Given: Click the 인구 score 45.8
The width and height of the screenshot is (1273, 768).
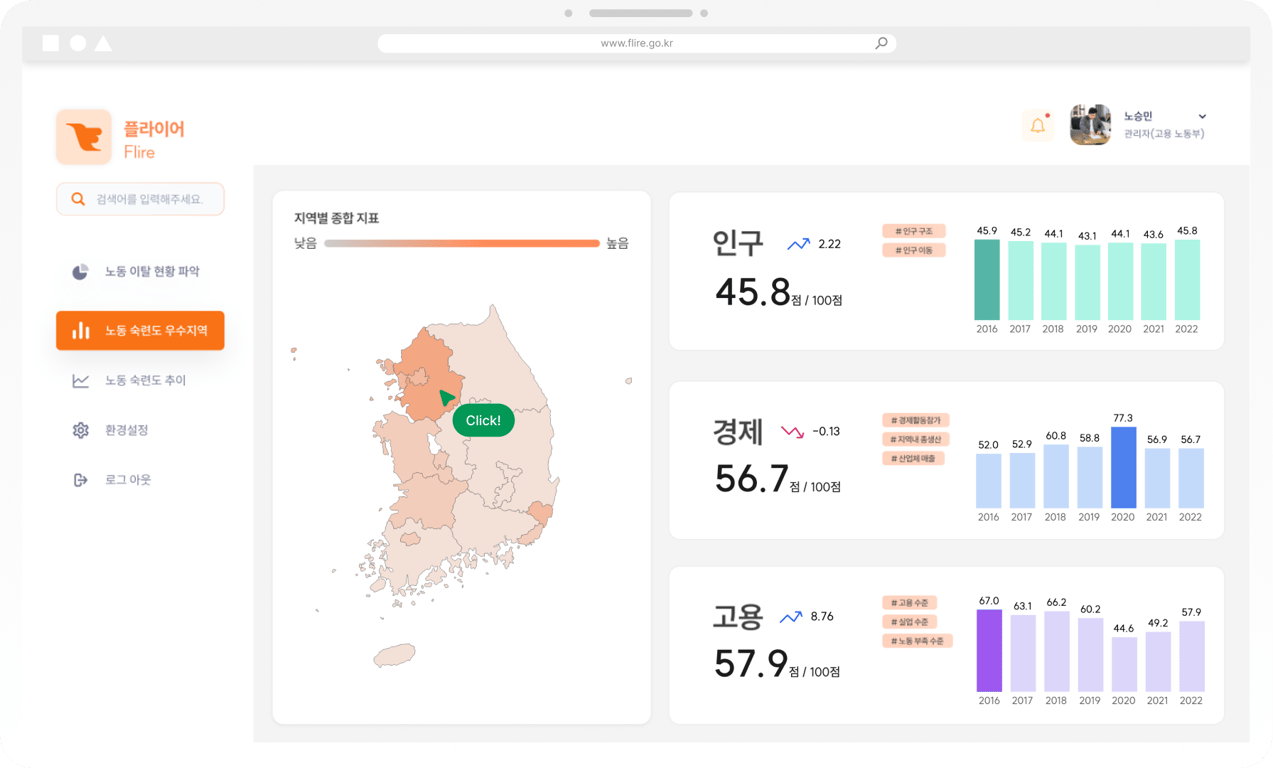Looking at the screenshot, I should click(x=752, y=293).
